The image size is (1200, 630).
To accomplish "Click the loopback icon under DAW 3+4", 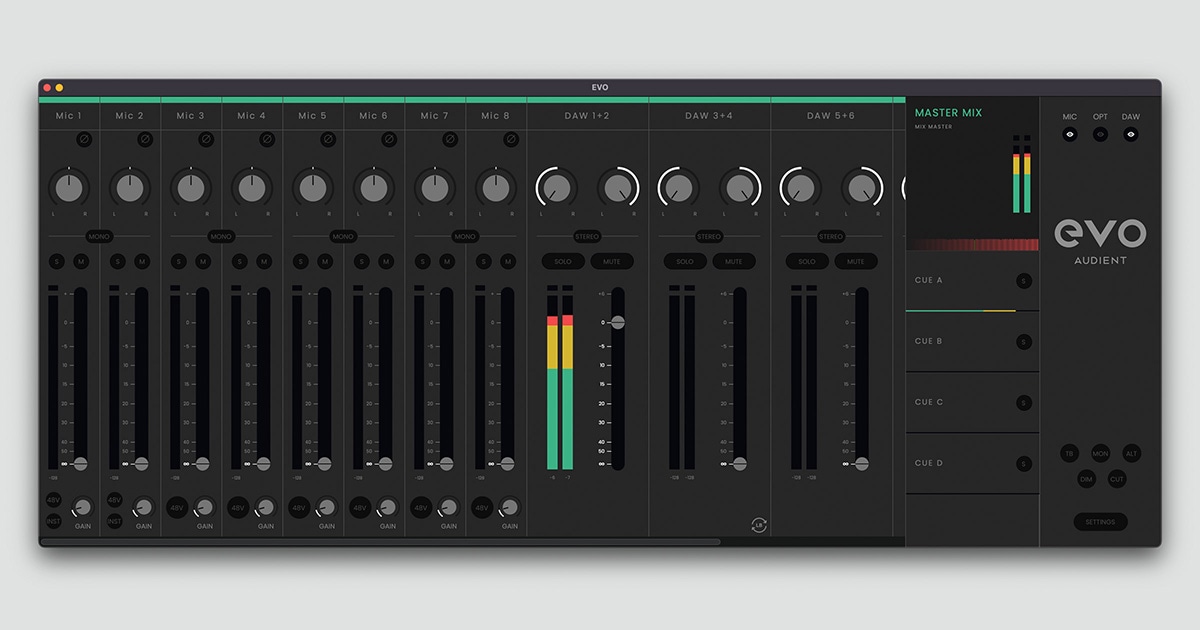I will (x=759, y=524).
